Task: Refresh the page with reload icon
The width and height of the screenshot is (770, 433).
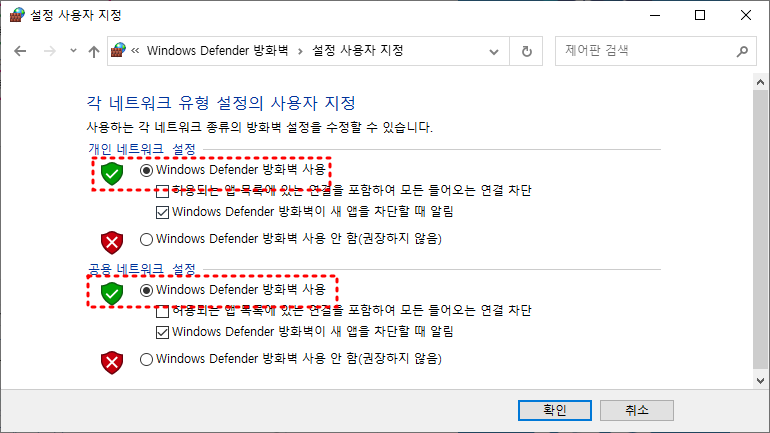Action: click(x=526, y=51)
